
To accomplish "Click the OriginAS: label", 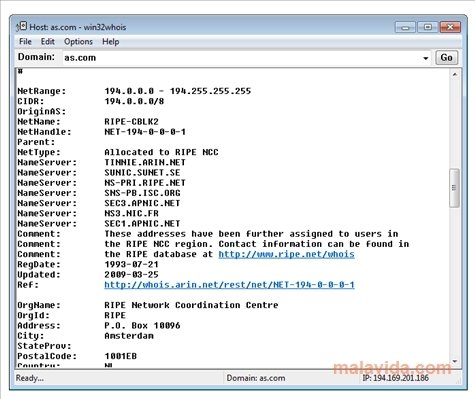I will point(42,111).
